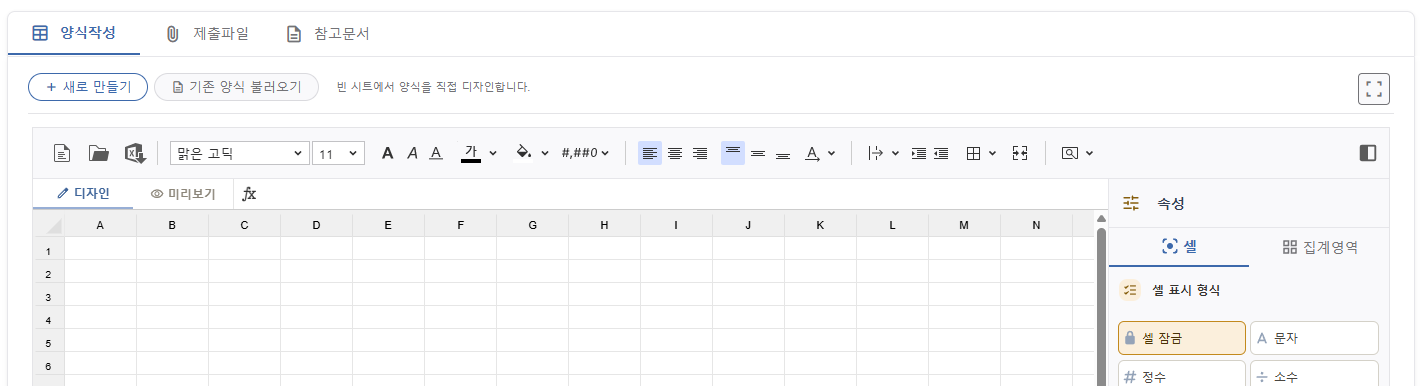
Task: Select row header 4
Action: point(48,319)
